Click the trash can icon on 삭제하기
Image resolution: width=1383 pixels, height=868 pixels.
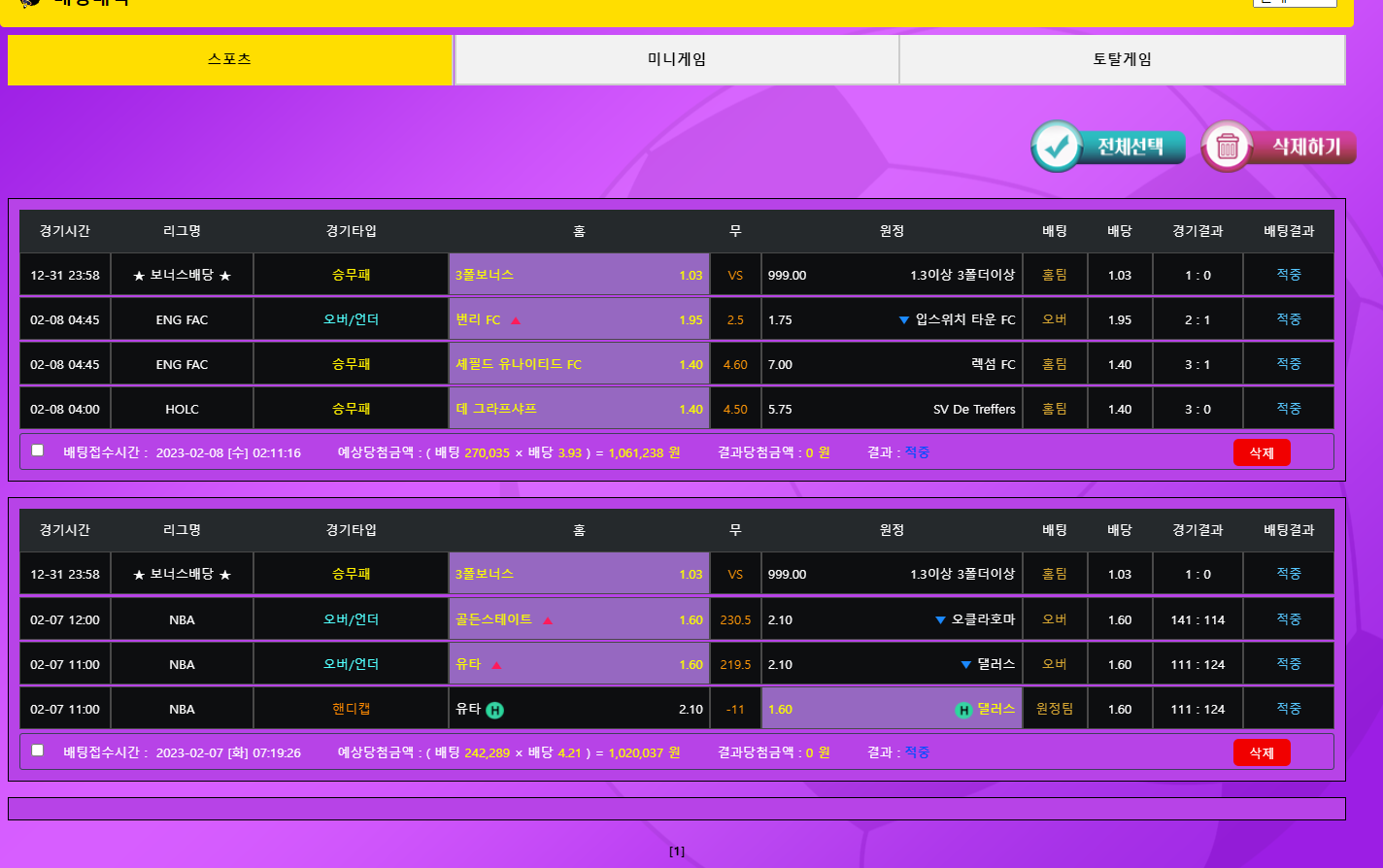click(x=1228, y=148)
